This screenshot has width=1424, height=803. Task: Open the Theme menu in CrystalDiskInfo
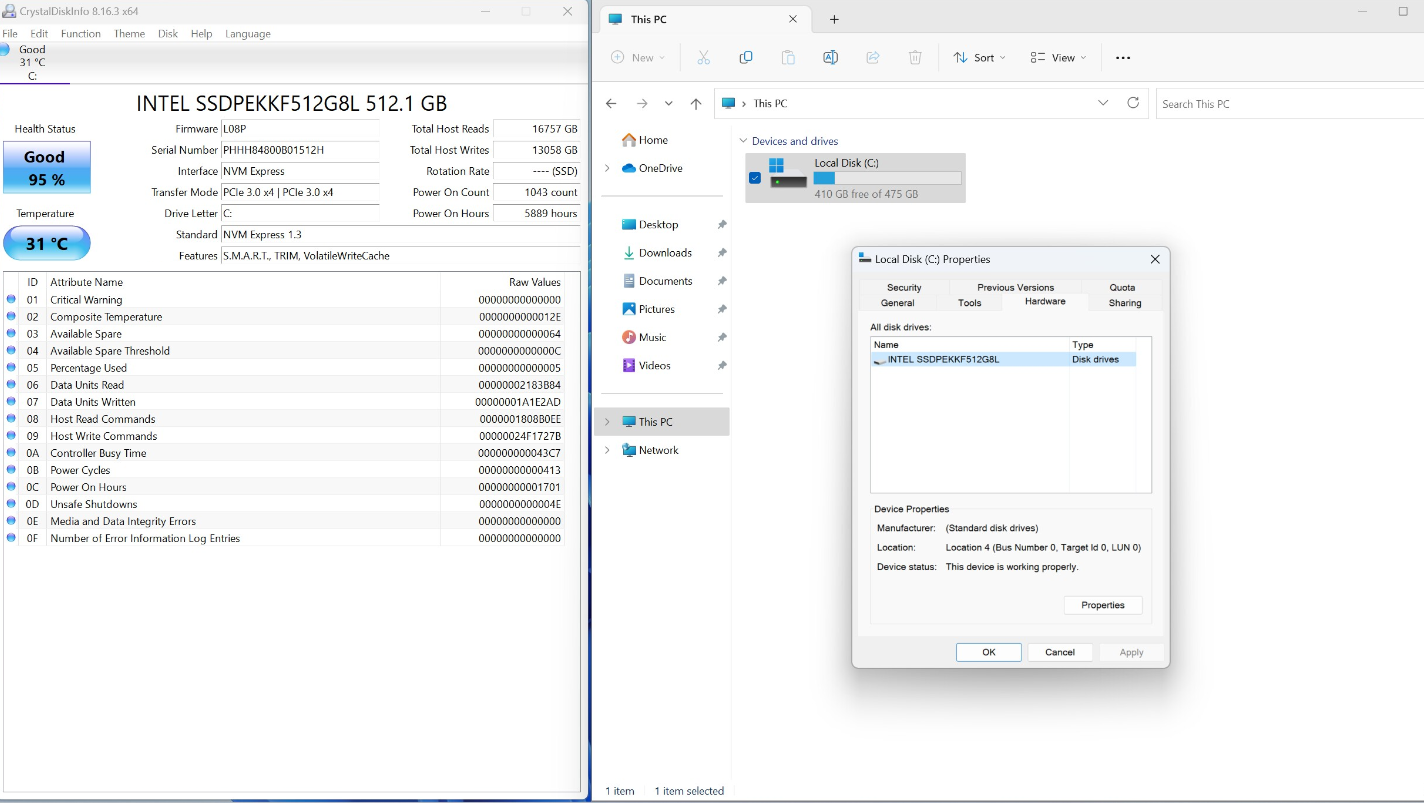[x=129, y=33]
